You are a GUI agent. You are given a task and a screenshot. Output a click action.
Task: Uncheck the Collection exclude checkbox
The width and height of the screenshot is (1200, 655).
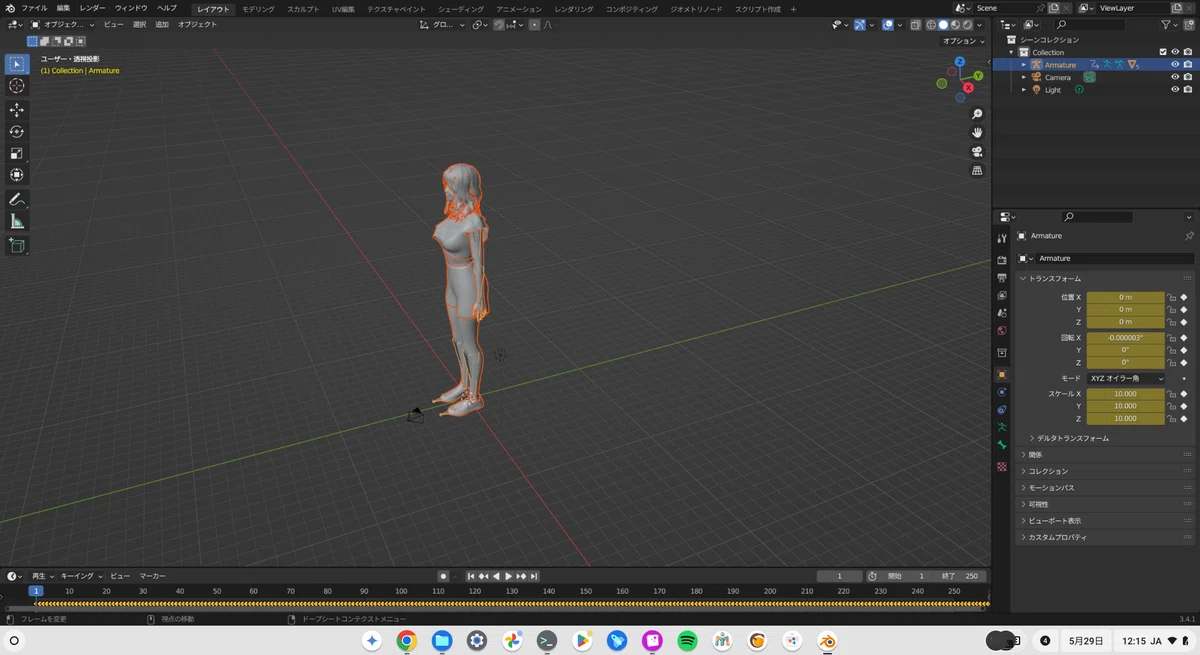[x=1162, y=52]
